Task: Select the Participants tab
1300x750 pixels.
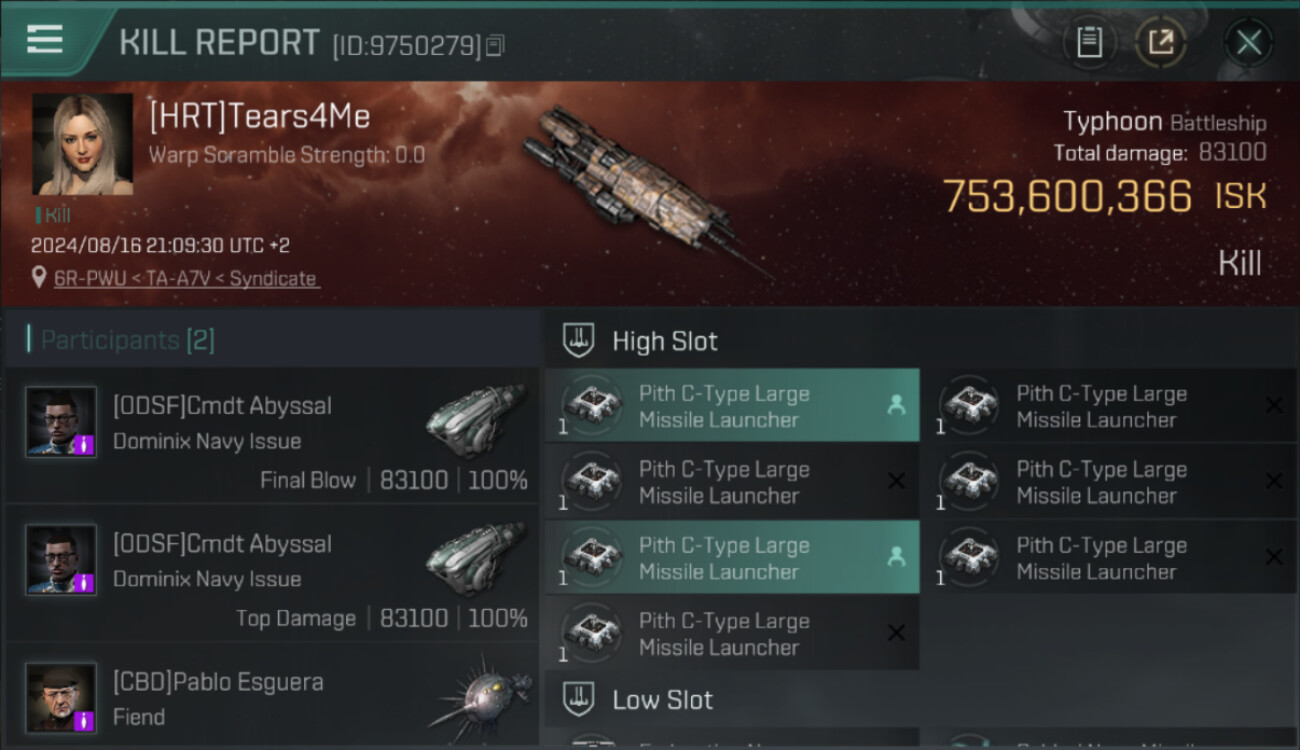Action: pos(127,340)
